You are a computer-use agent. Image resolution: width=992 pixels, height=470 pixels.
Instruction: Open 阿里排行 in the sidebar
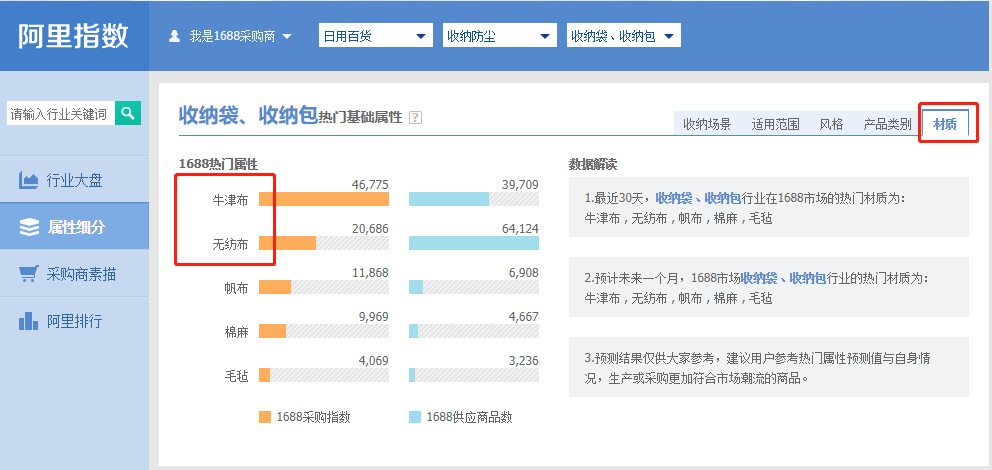pos(74,321)
